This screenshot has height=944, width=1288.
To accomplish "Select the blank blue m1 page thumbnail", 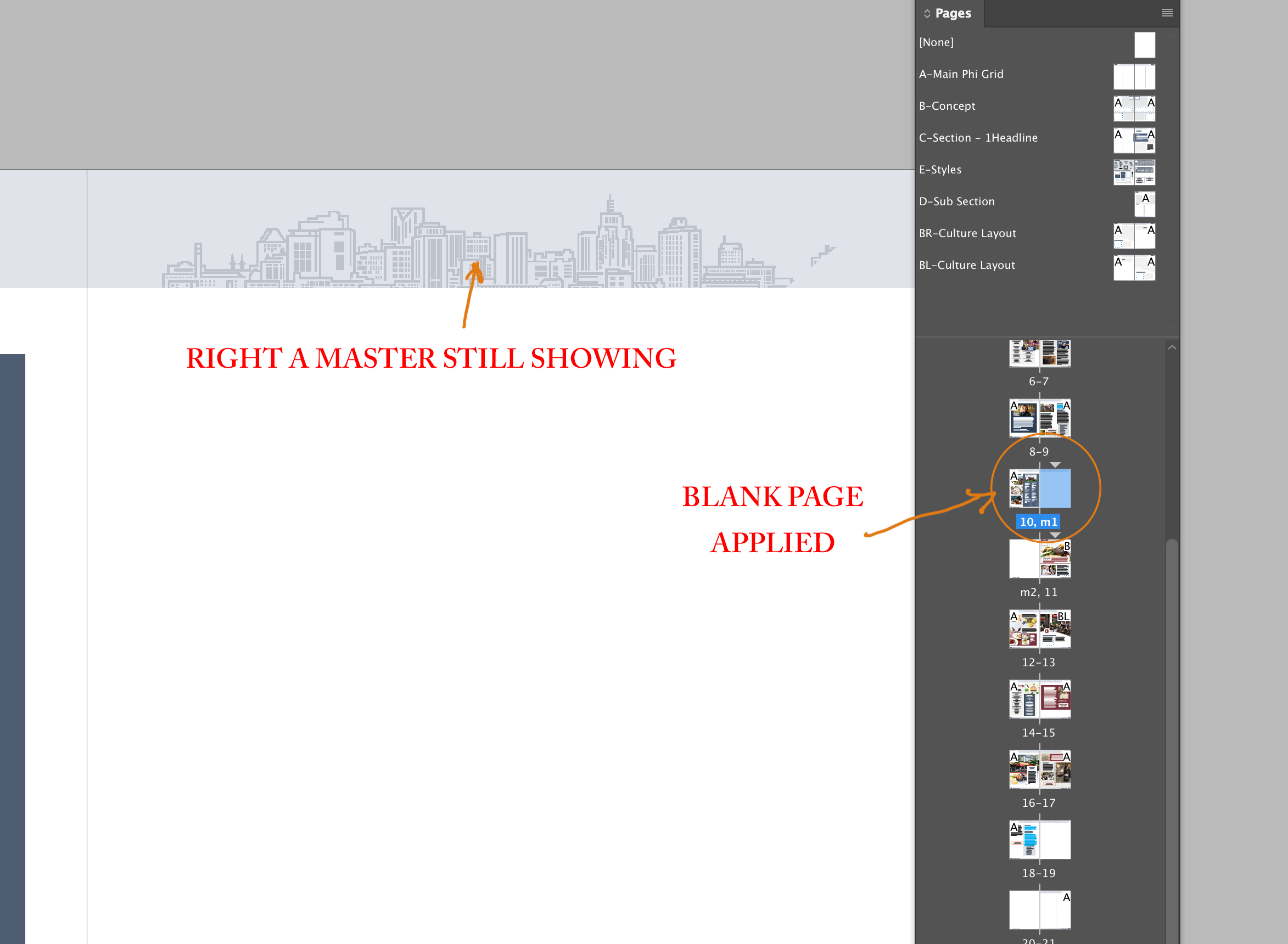I will [1055, 488].
